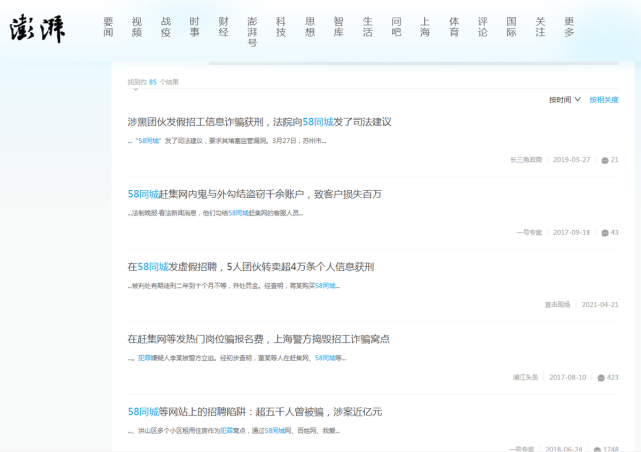This screenshot has width=641, height=452.
Task: Open the 智库 nav item
Action: point(338,27)
